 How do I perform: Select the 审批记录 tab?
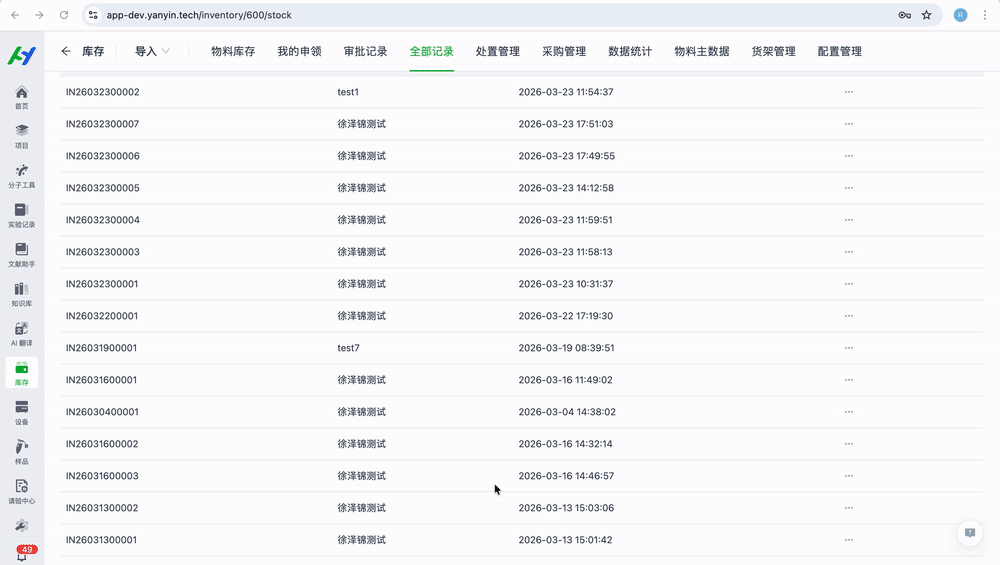click(x=365, y=51)
